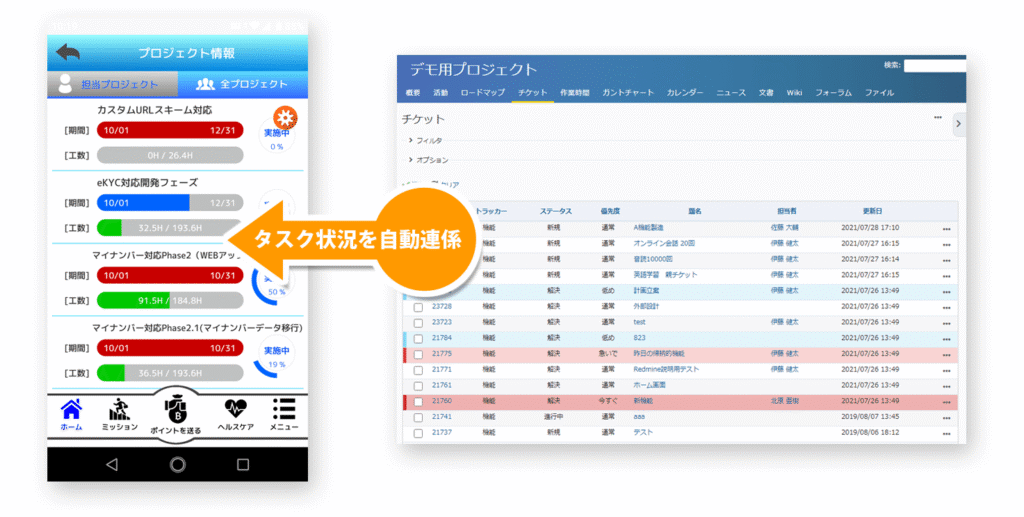This screenshot has width=1024, height=517.
Task: Click the 検索 search input field
Action: coord(934,66)
